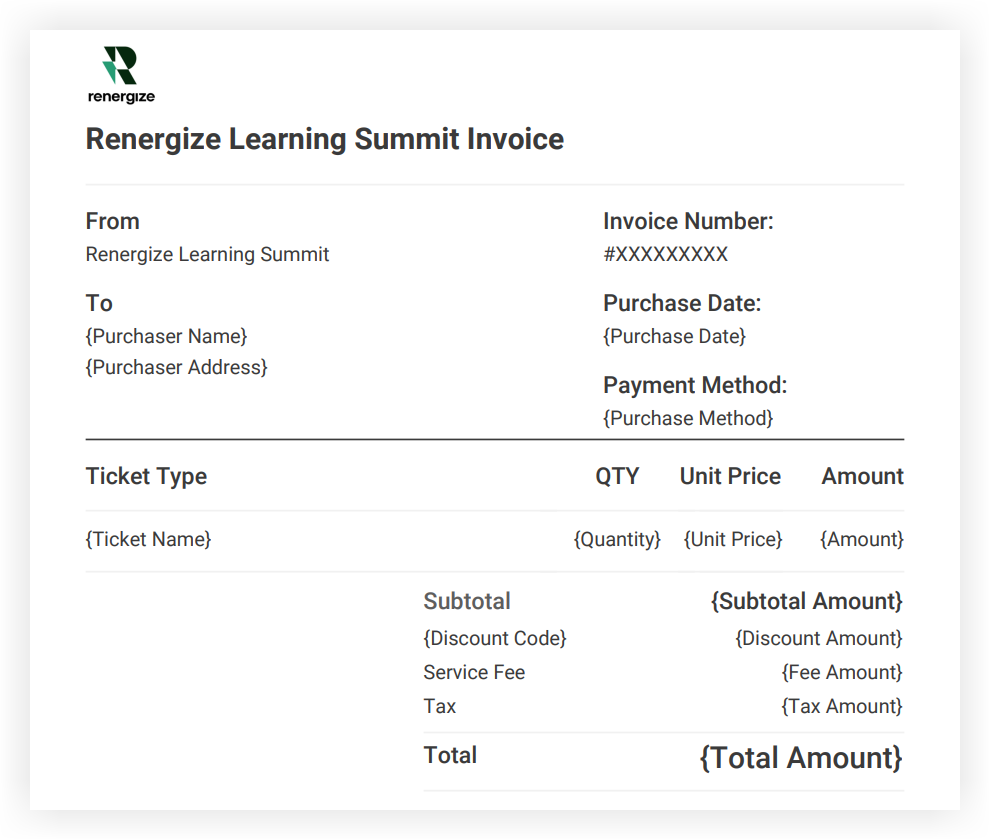
Task: Select the #XXXXXXXXX invoice number
Action: coord(665,254)
